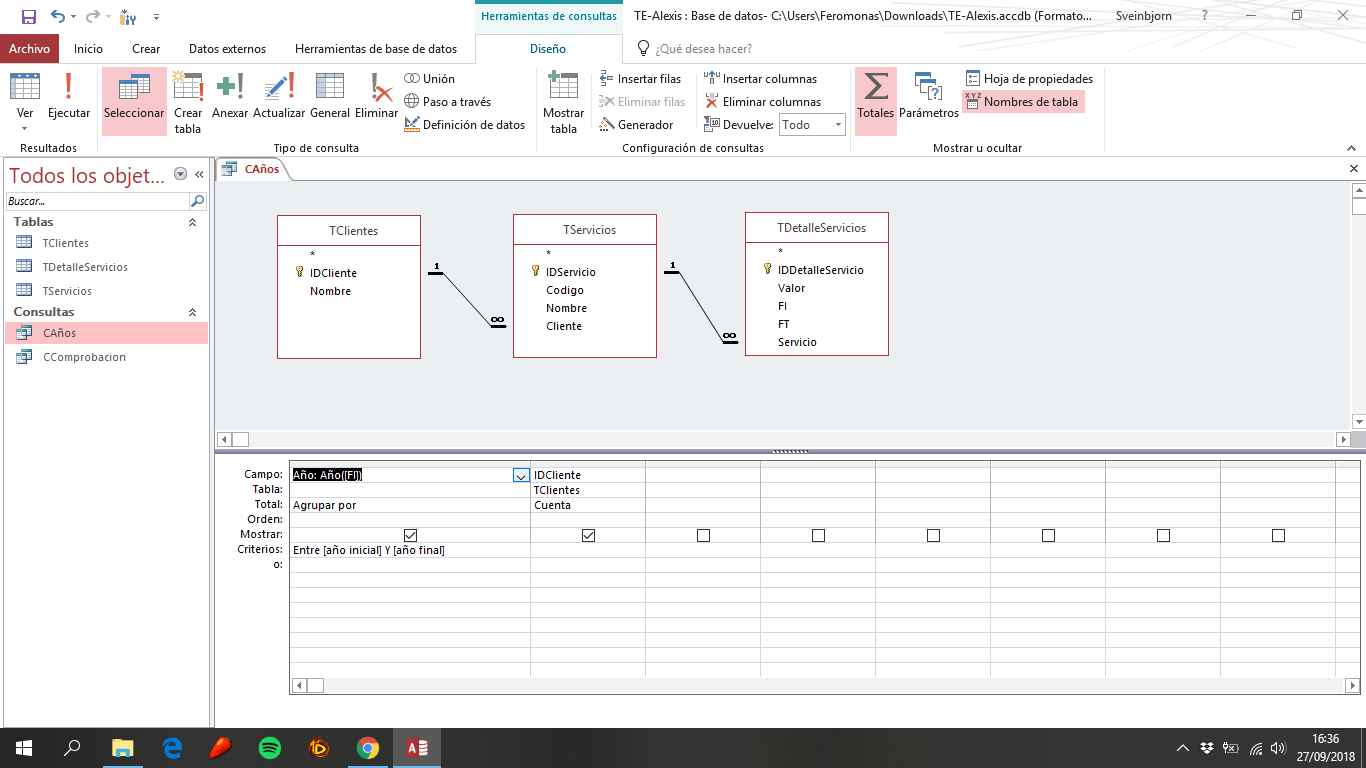Click the Actualizar update query icon
This screenshot has width=1366, height=768.
pos(279,98)
